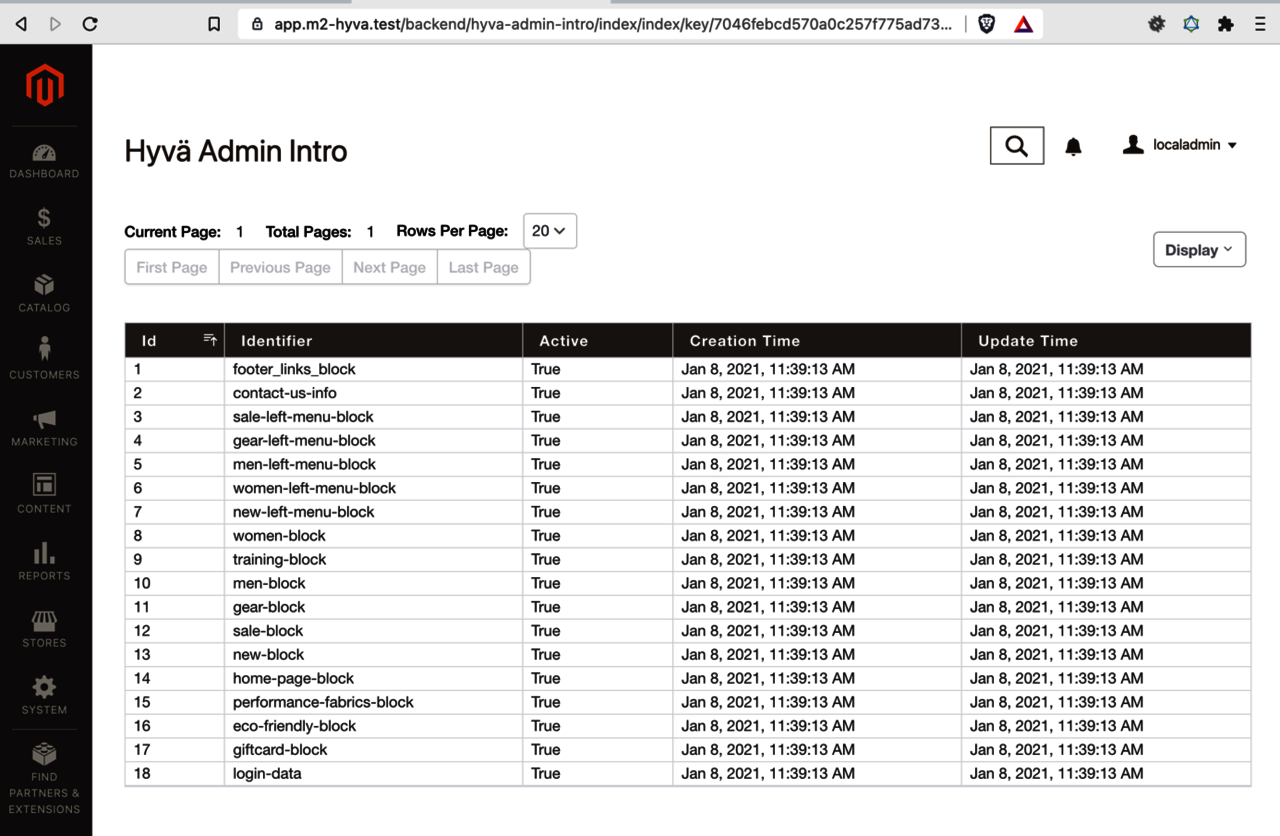
Task: Open the Stores sidebar menu
Action: (44, 629)
